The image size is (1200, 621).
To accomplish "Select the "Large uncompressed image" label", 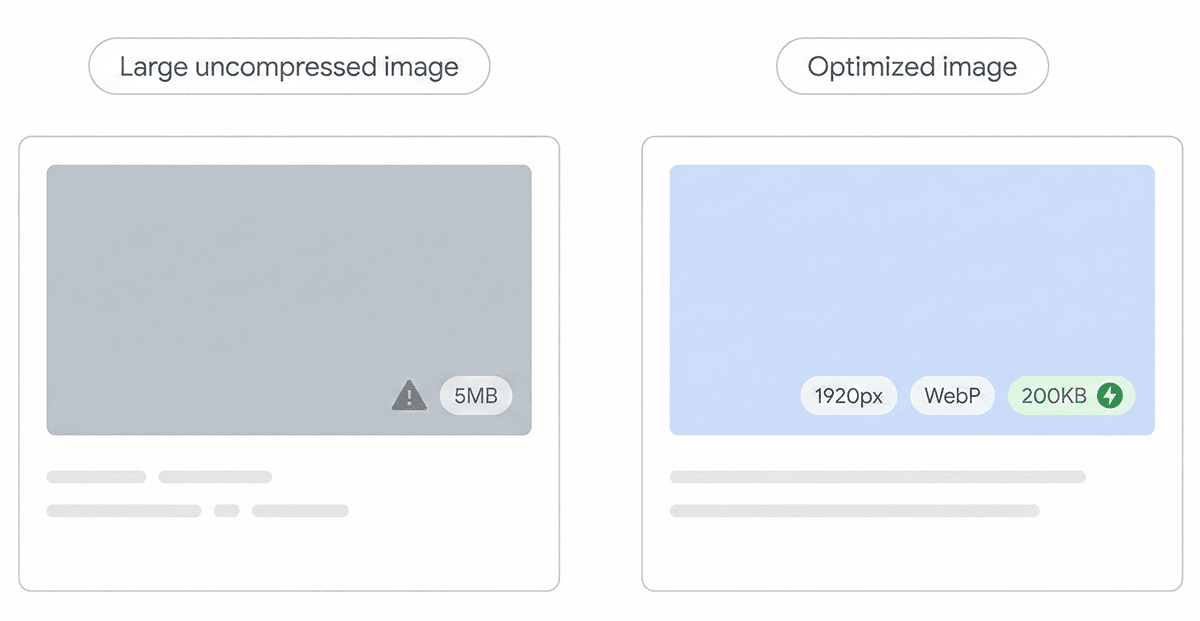I will (289, 68).
